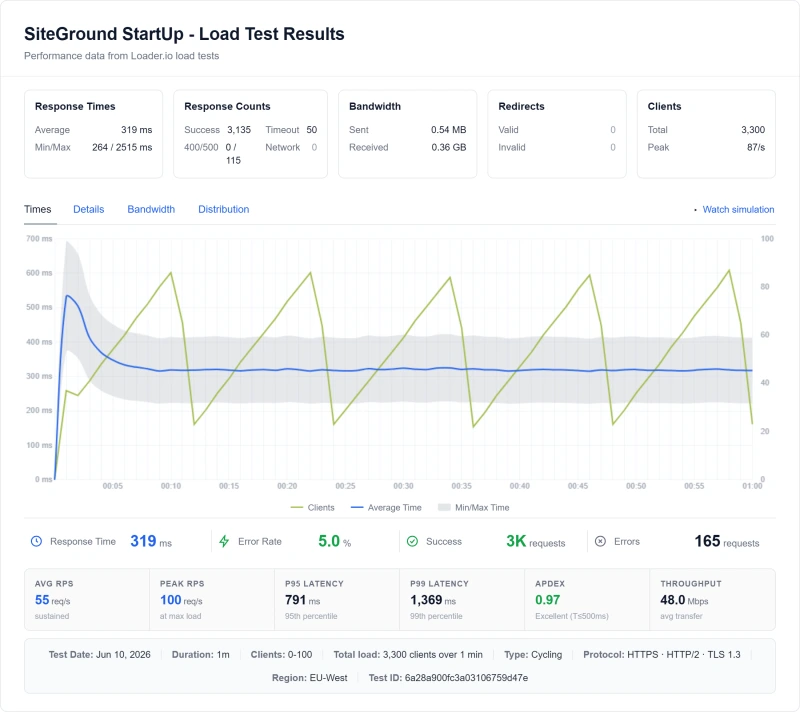Click the Success checkmark circle icon
The image size is (800, 712).
[412, 541]
